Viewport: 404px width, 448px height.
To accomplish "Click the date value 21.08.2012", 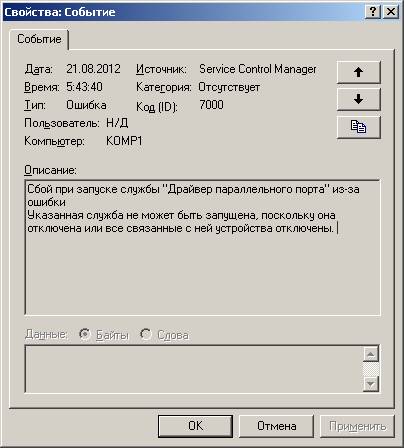I will pos(93,69).
